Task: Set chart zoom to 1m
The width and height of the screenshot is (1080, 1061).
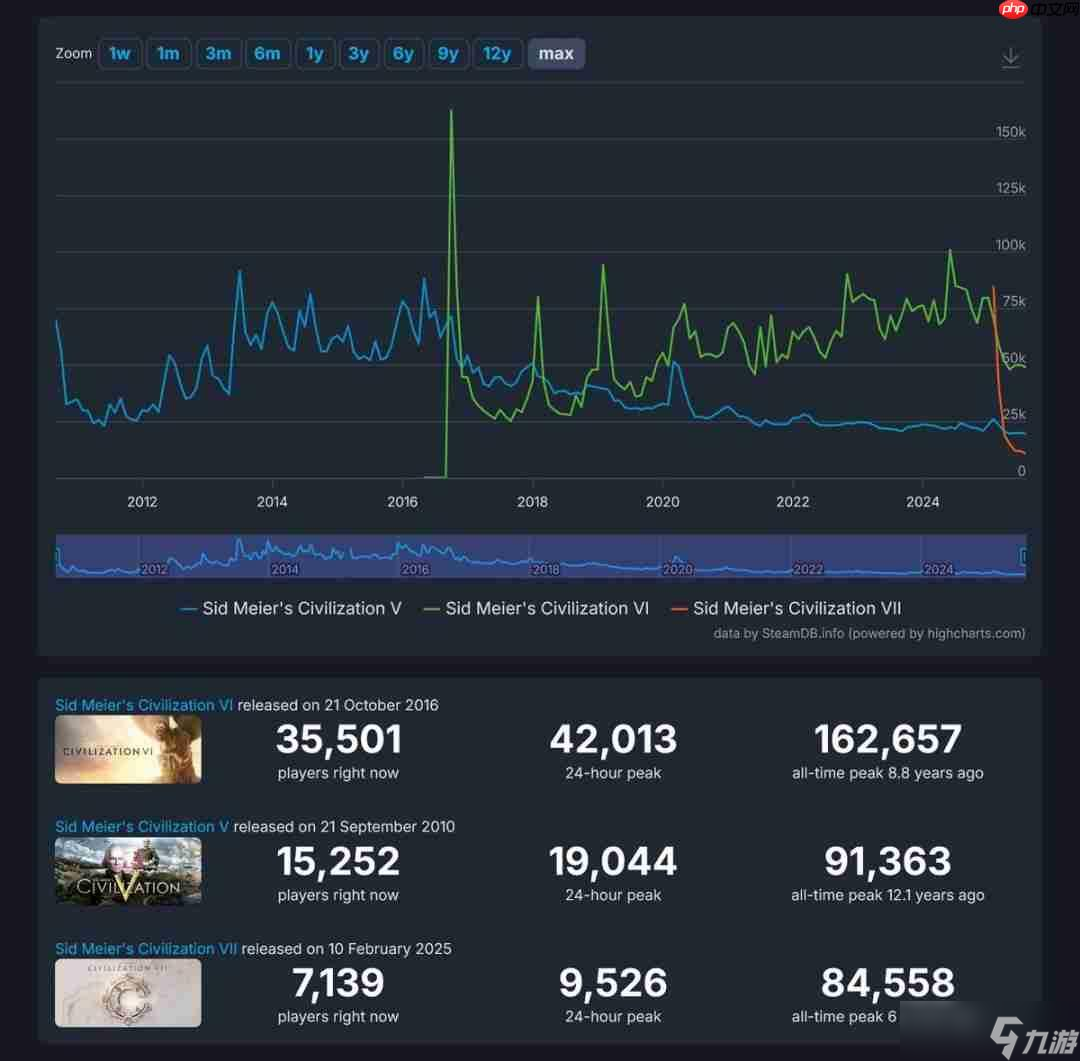Action: [x=168, y=54]
